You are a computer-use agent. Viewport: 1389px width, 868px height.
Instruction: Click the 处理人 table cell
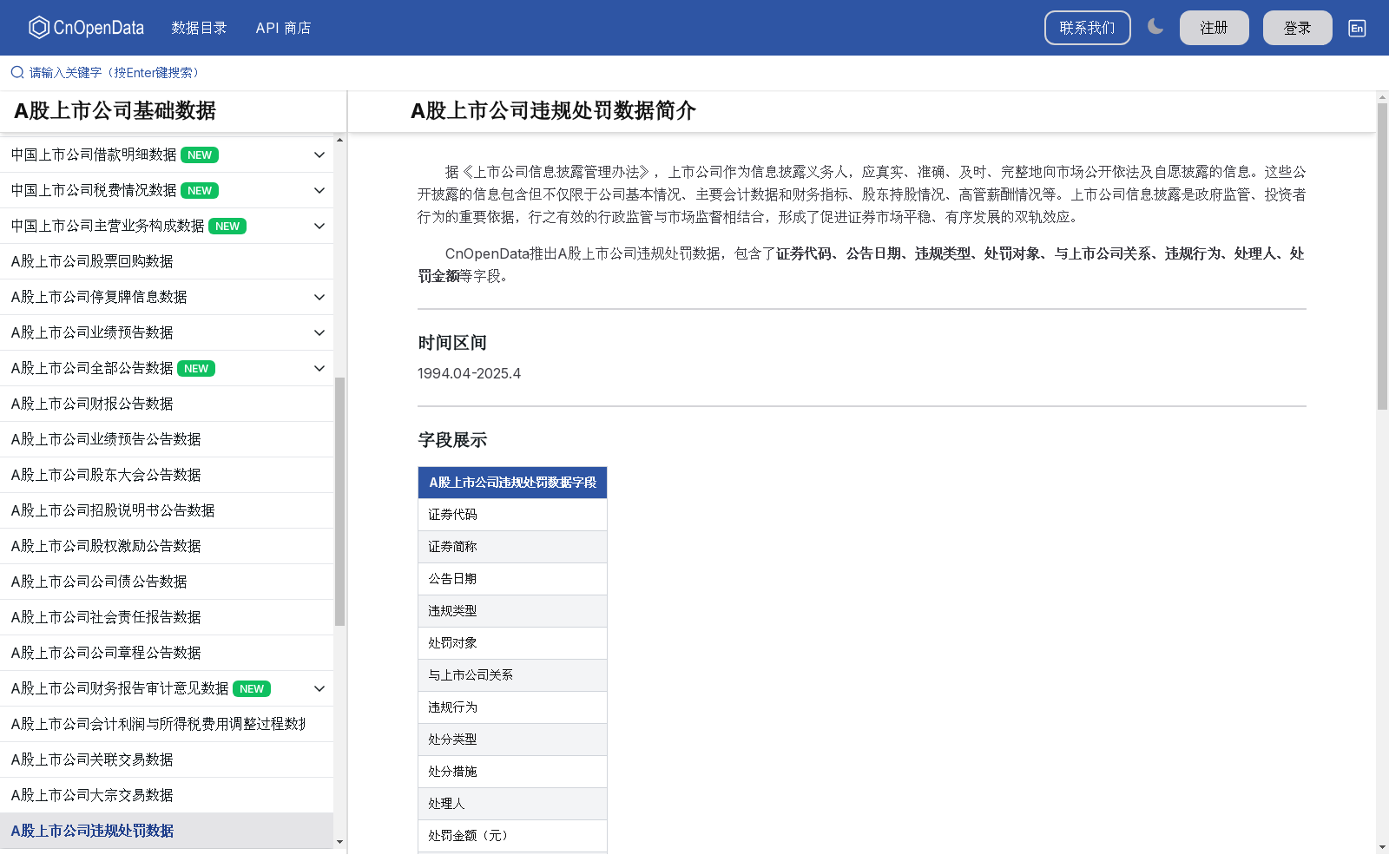coord(512,804)
